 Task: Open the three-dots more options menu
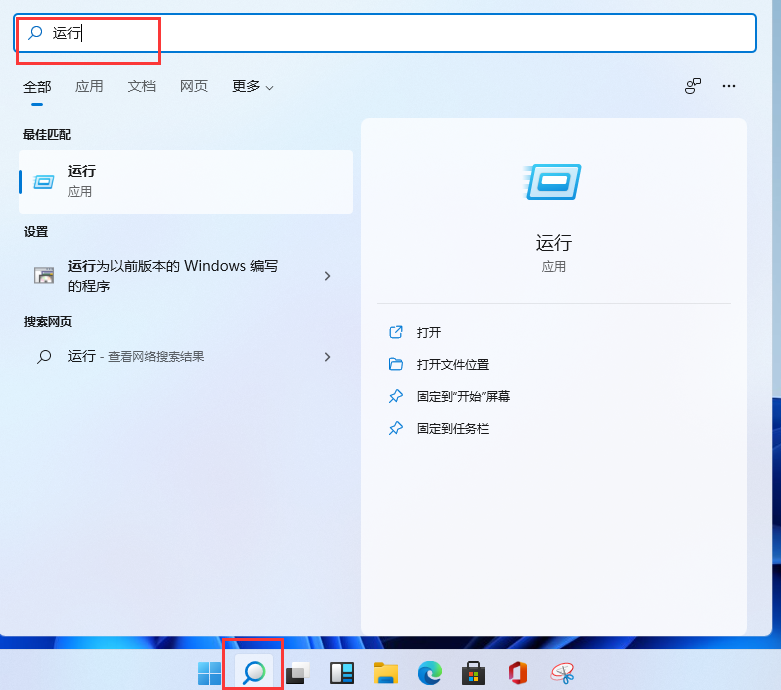(x=729, y=86)
